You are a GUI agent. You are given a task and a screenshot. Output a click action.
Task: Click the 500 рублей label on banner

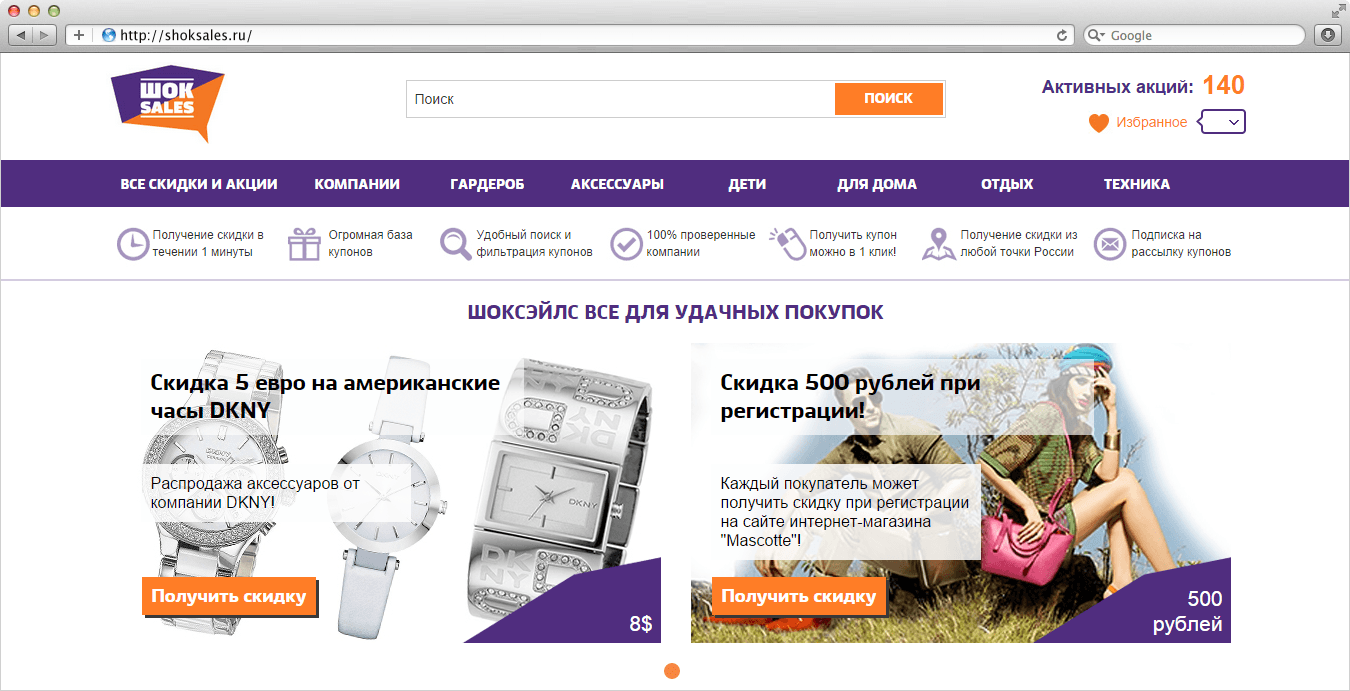tap(1187, 612)
